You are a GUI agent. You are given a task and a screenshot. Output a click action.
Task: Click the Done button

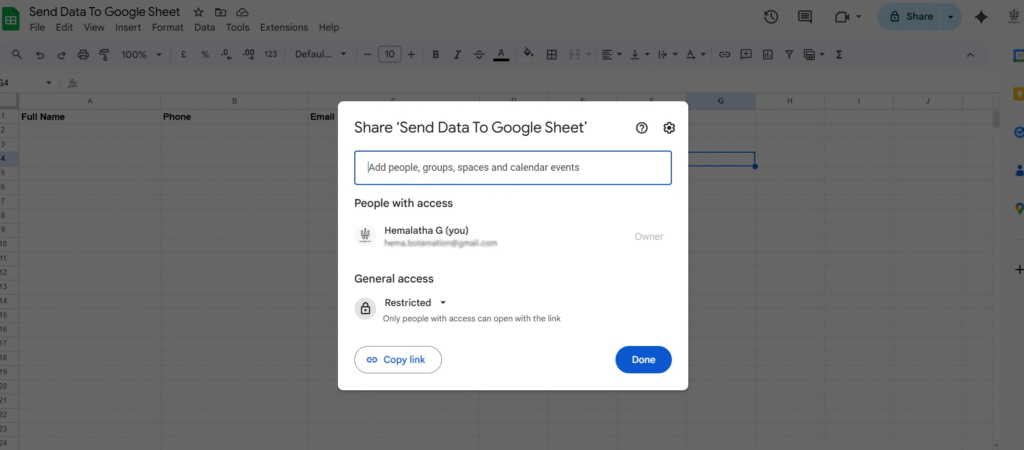pyautogui.click(x=643, y=359)
